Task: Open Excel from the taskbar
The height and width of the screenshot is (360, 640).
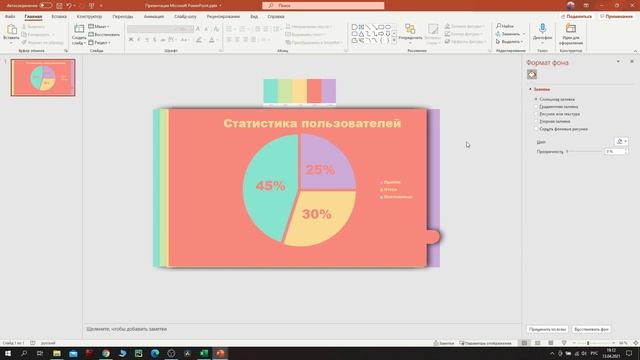Action: [x=204, y=353]
